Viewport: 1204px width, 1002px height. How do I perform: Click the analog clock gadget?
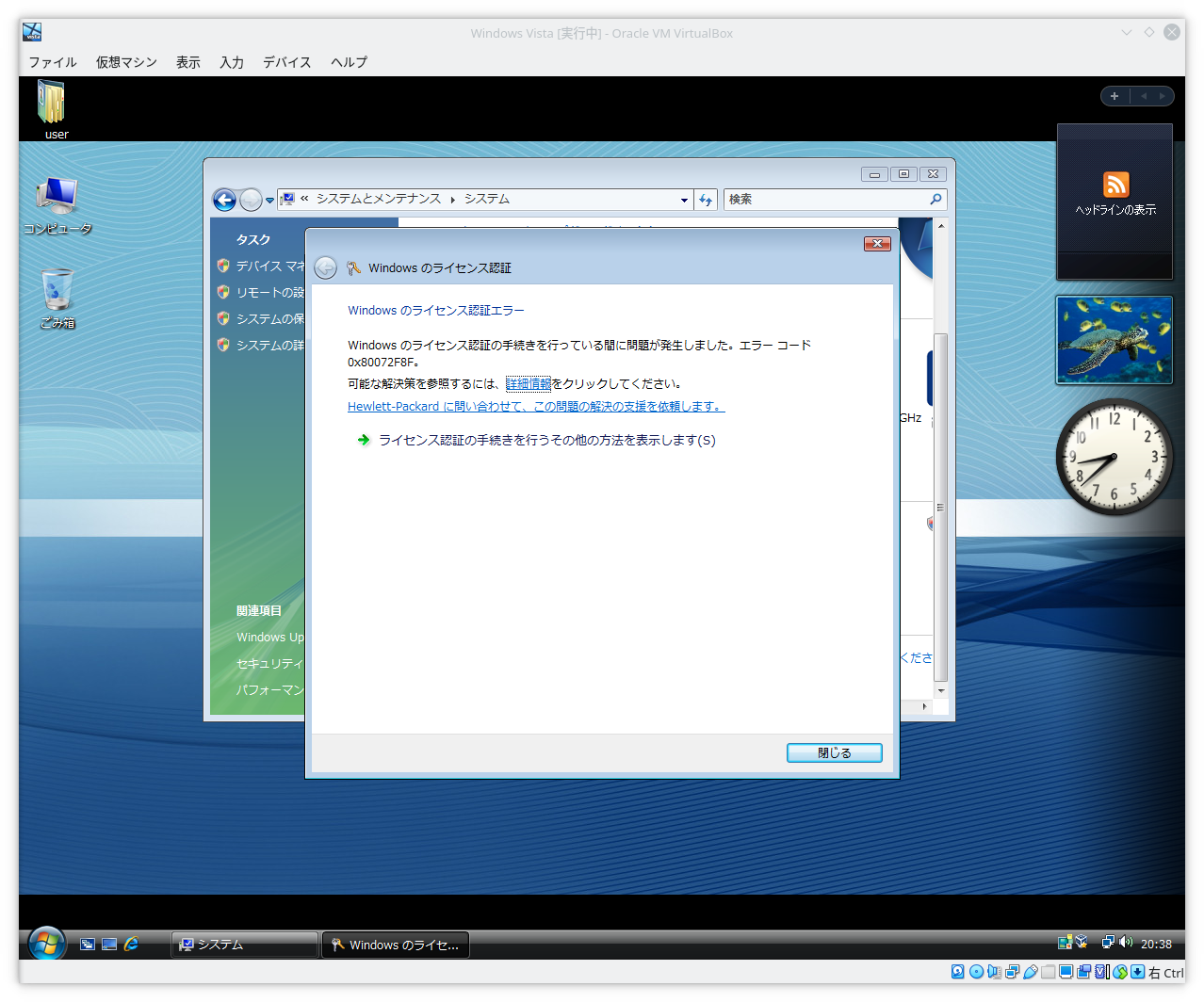(1115, 458)
